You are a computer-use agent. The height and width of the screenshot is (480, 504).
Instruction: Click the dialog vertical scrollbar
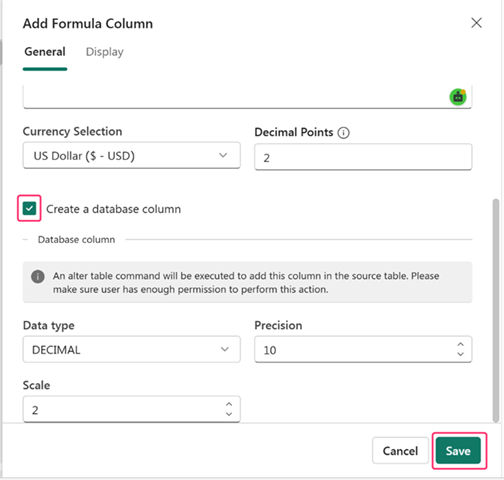tap(496, 311)
